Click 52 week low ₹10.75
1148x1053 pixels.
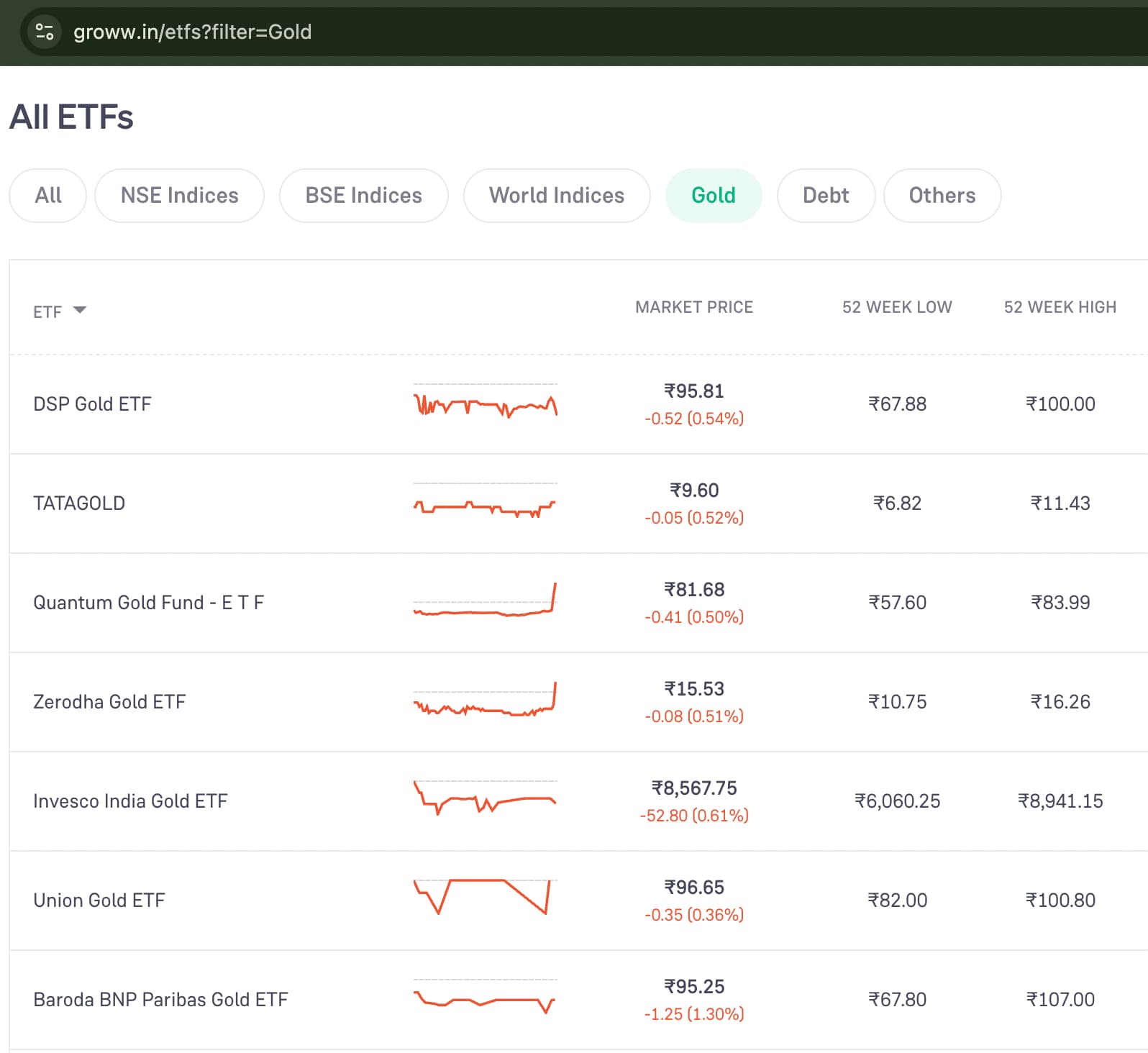[x=897, y=702]
